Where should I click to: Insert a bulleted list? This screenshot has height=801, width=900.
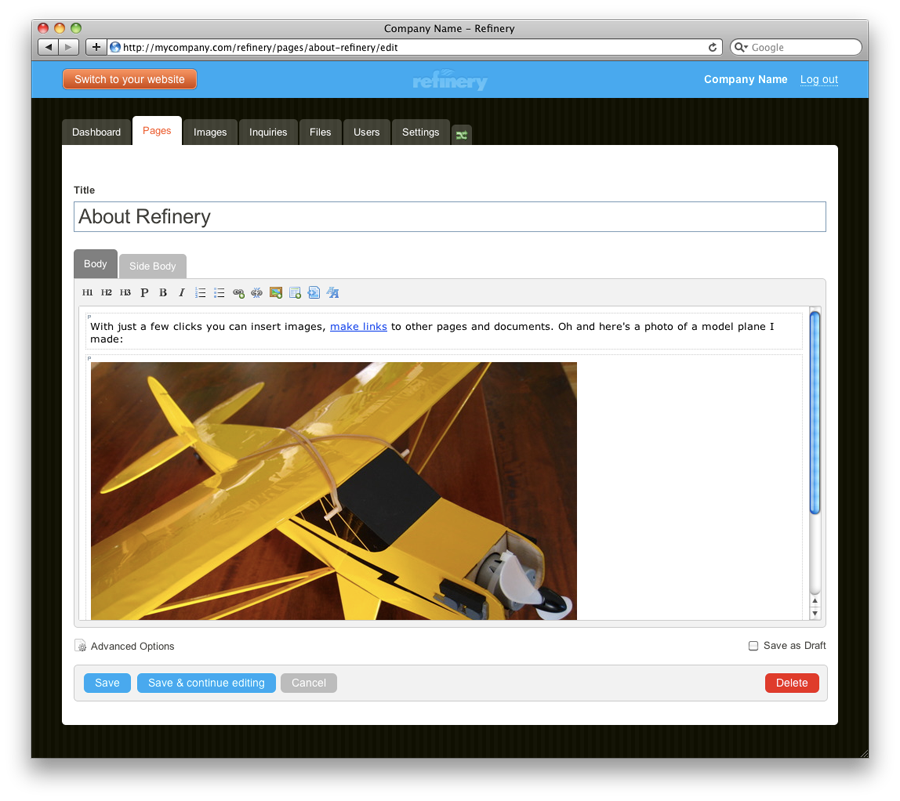pyautogui.click(x=219, y=293)
